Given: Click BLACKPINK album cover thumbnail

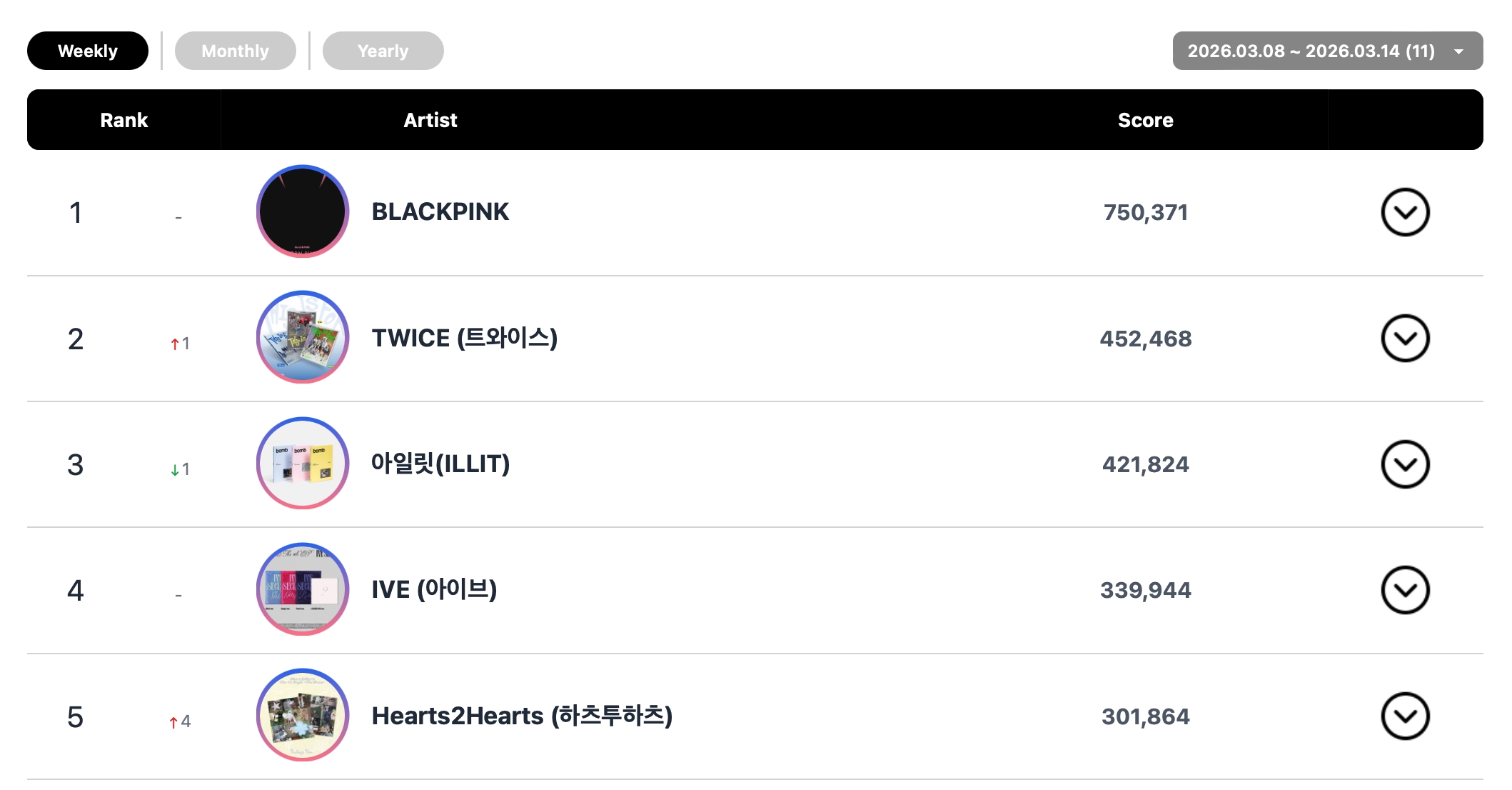Looking at the screenshot, I should click(303, 211).
